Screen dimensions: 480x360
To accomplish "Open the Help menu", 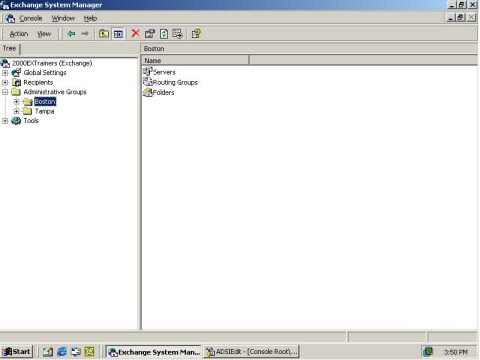I will 90,18.
